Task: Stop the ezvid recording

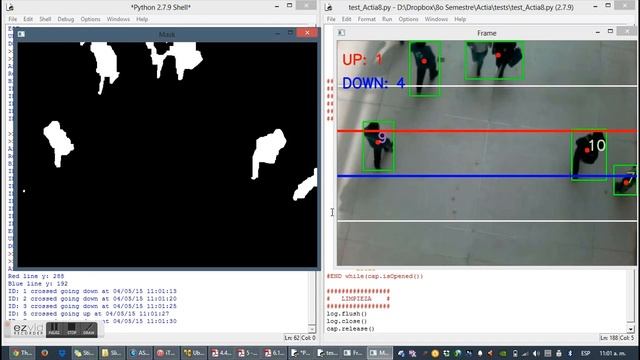Action: (x=71, y=329)
